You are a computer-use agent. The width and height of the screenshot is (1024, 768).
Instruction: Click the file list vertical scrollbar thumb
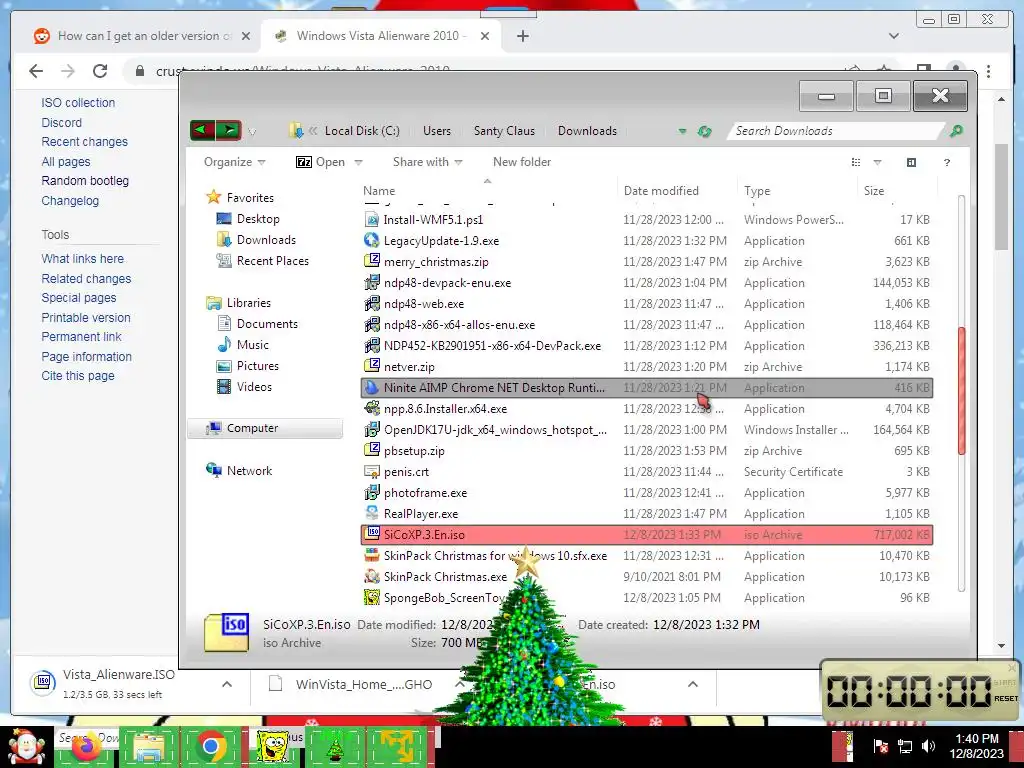point(961,391)
